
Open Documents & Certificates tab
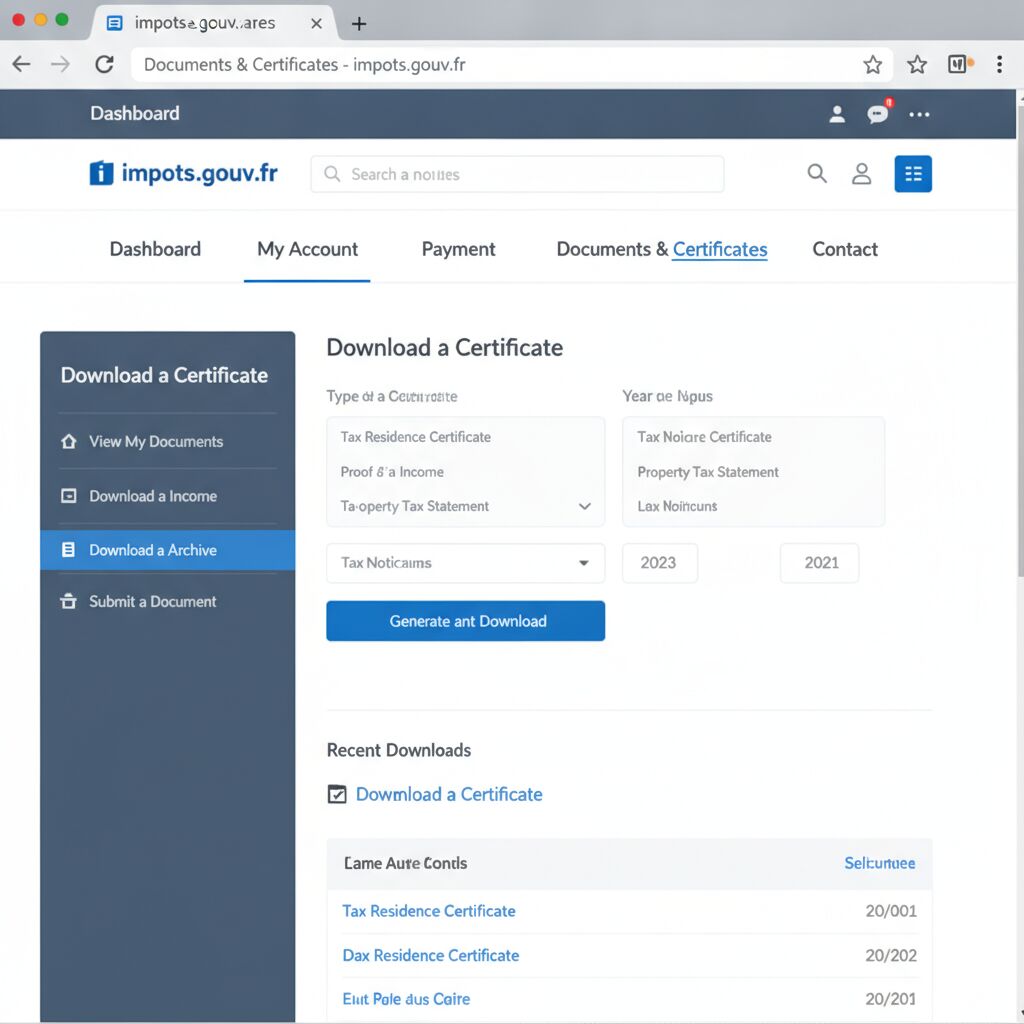click(x=662, y=249)
